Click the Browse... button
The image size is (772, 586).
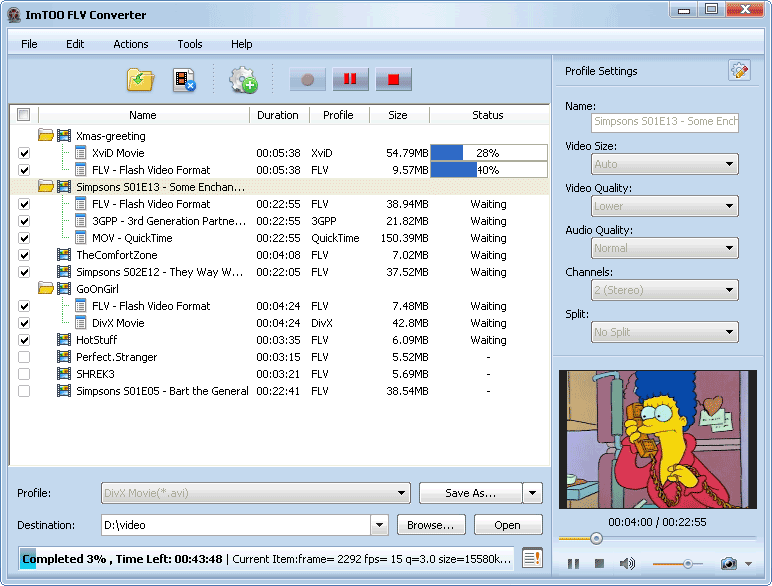pos(432,525)
